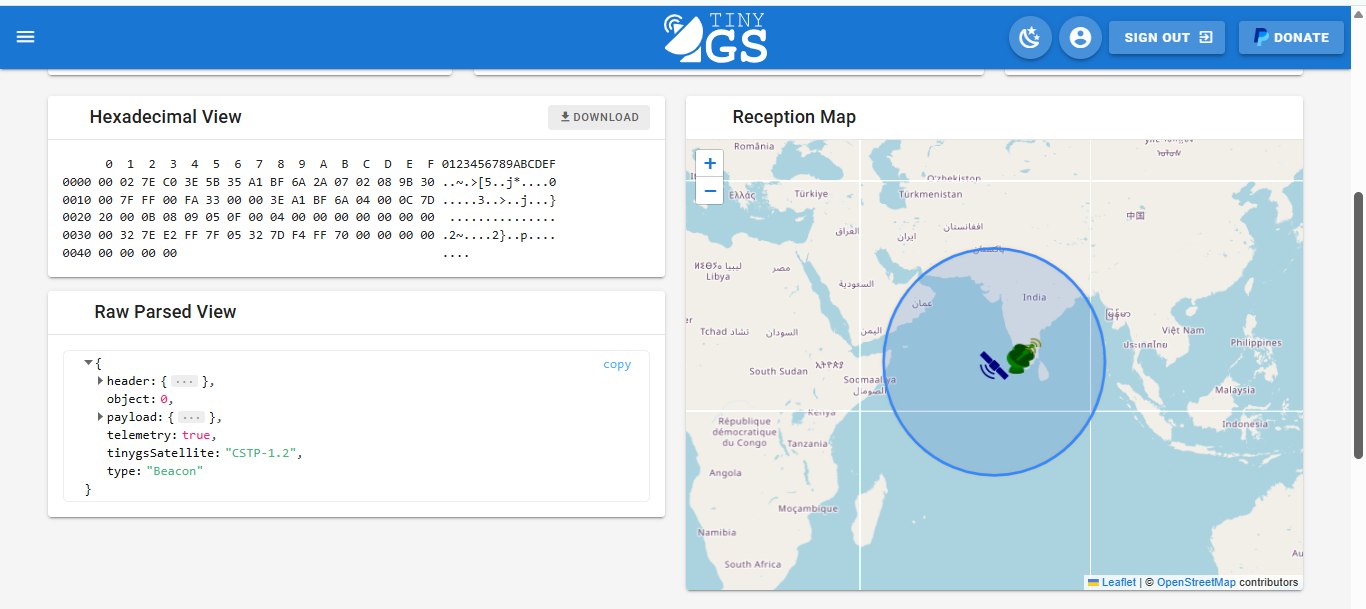Expand the header node in parsed view
The width and height of the screenshot is (1366, 609).
click(x=100, y=381)
